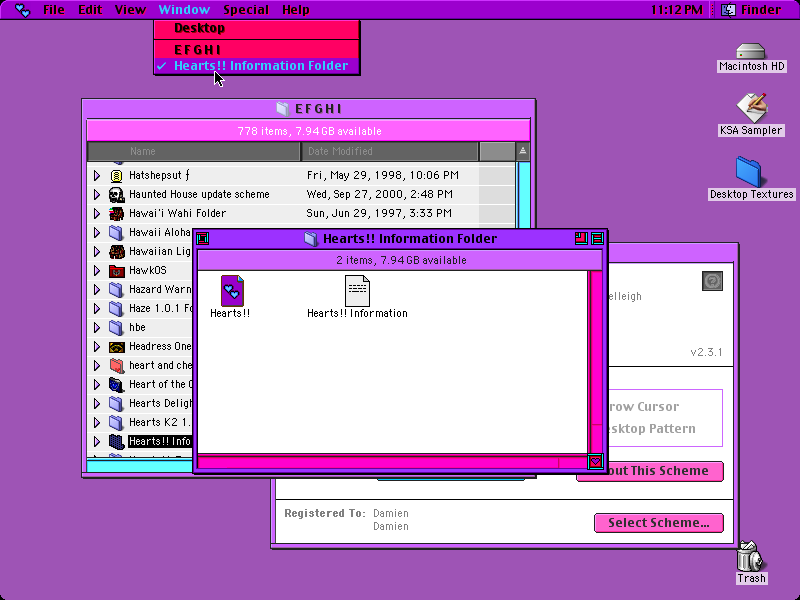Image resolution: width=800 pixels, height=600 pixels.
Task: Expand the Hawaii Aloha disclosure triangle
Action: 97,233
